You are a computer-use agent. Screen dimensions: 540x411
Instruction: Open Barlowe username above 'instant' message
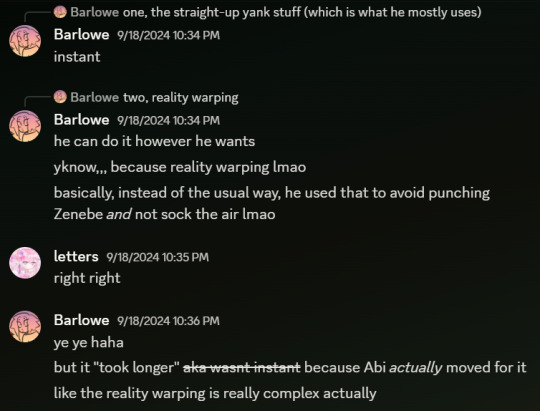pos(81,35)
